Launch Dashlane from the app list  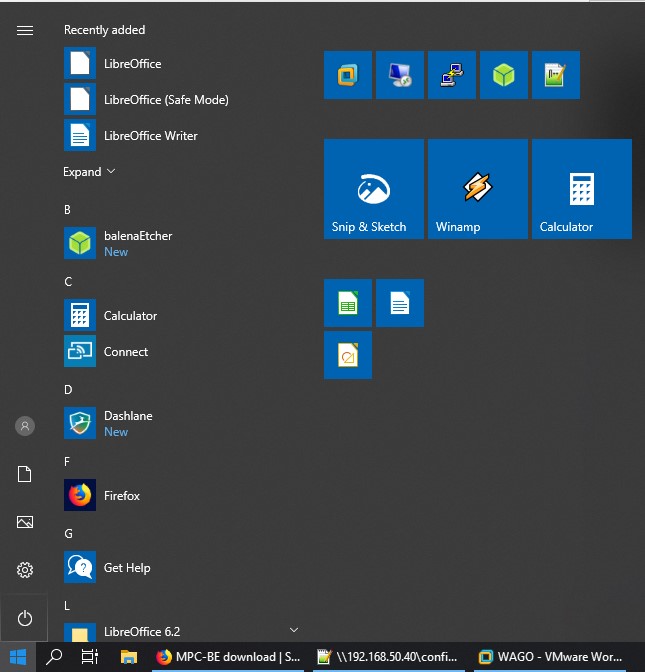180,423
